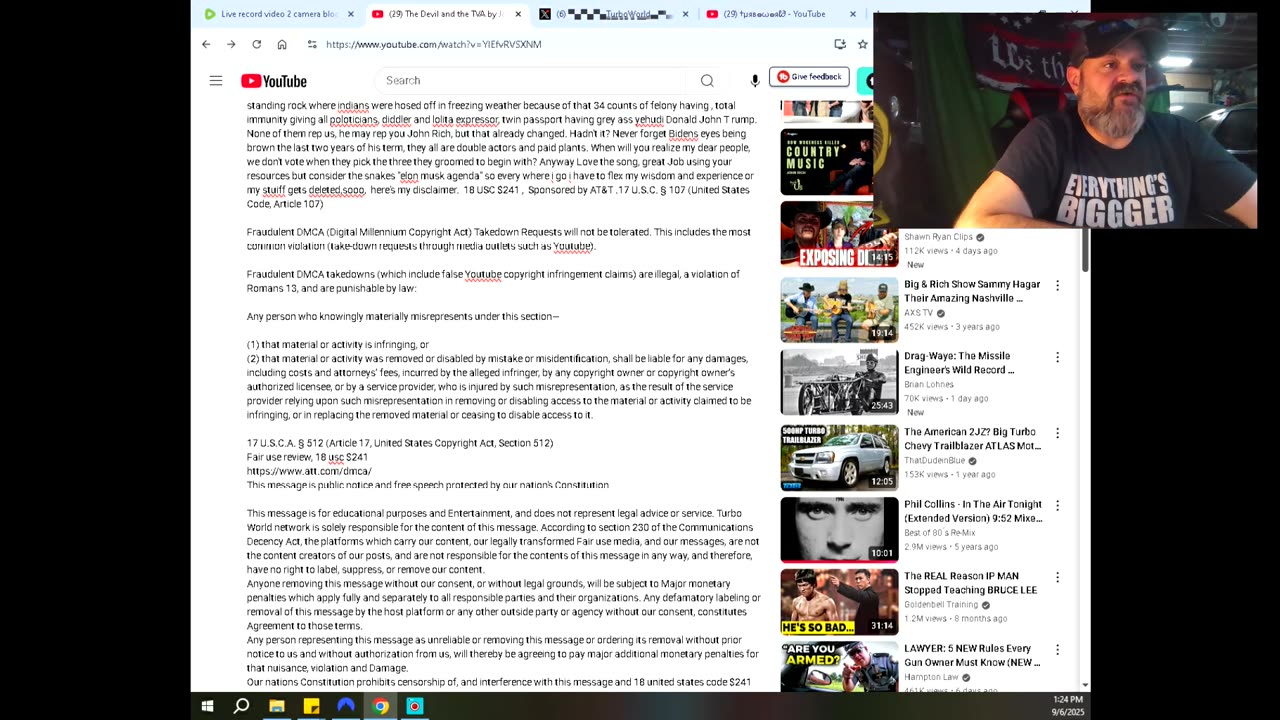Click title The REAL Reason IP MAN Stopped Teaching
The image size is (1280, 720).
pos(971,583)
